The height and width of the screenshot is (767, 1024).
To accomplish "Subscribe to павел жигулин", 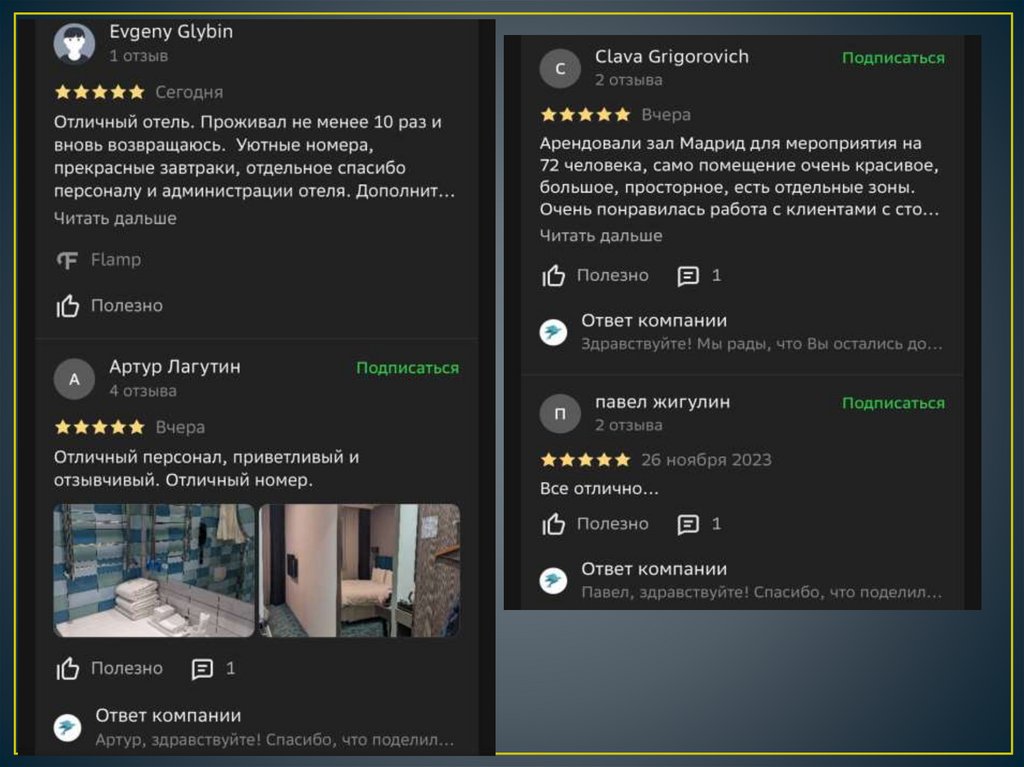I will (x=892, y=403).
